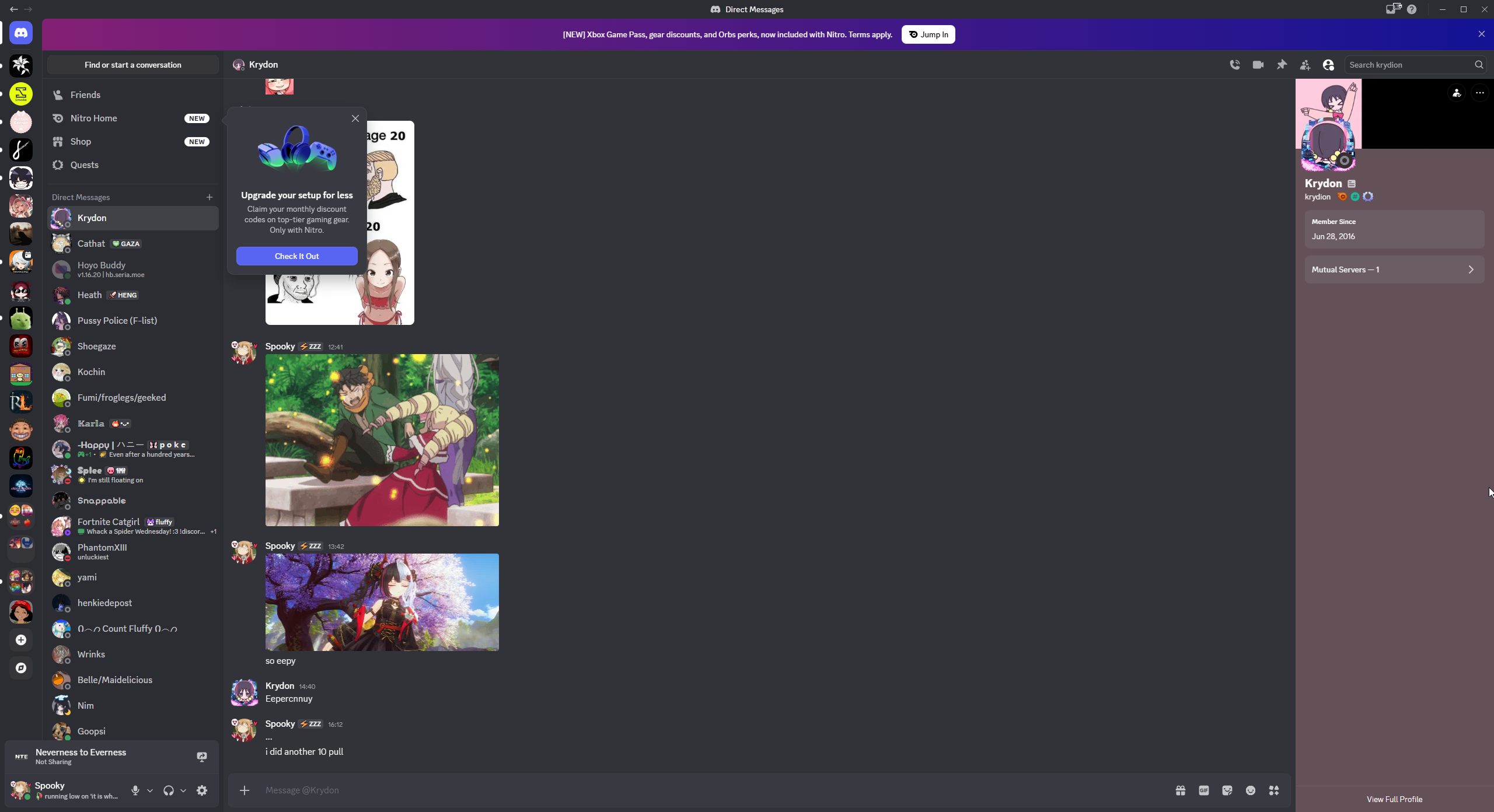Add friends to this DM
1494x812 pixels.
pyautogui.click(x=1305, y=65)
